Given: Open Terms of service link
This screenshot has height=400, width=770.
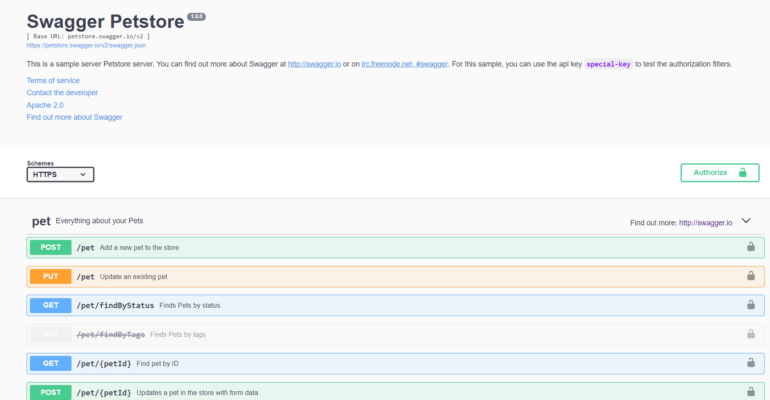Looking at the screenshot, I should click(53, 80).
